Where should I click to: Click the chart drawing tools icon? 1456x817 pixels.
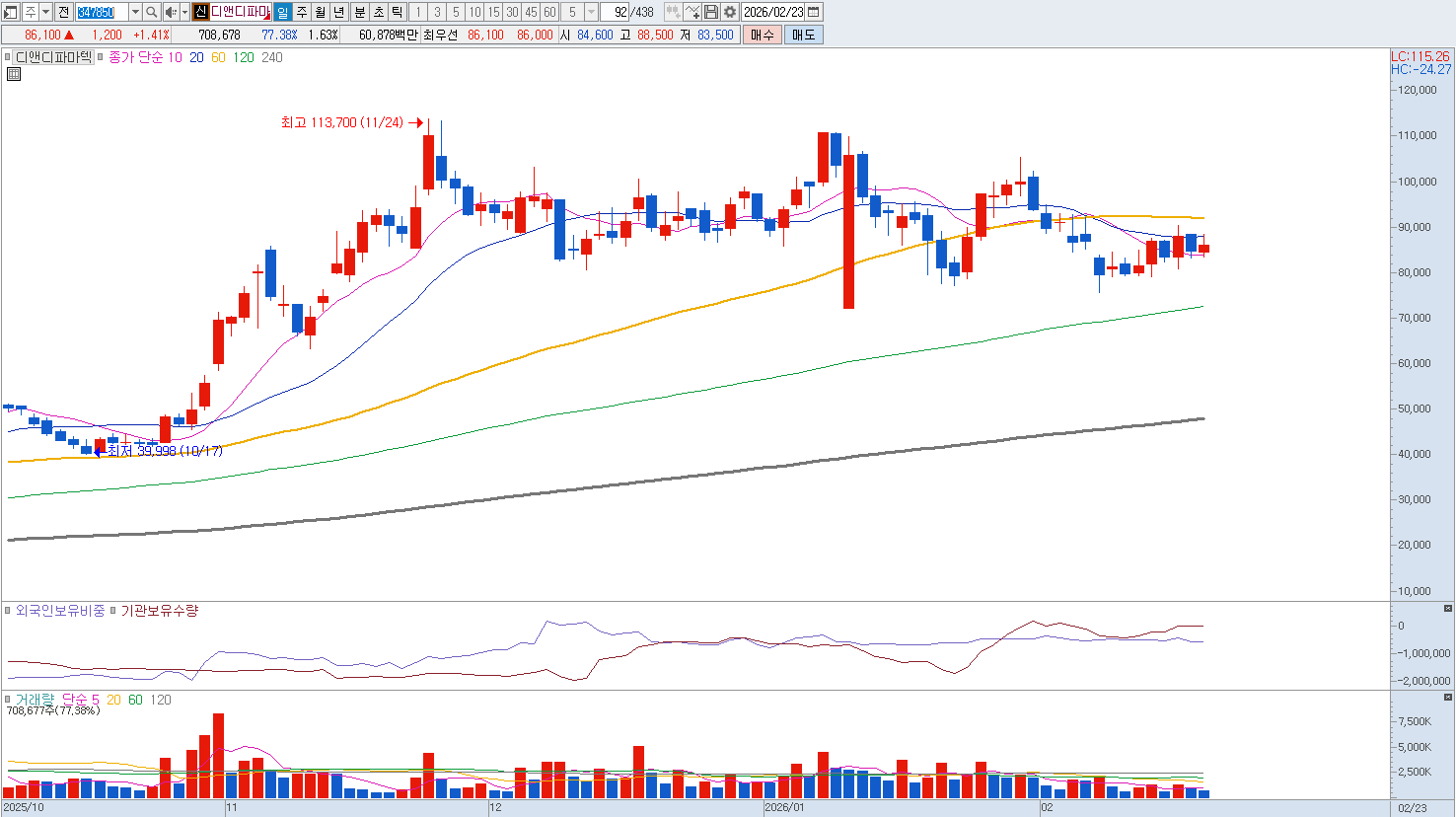tap(692, 12)
